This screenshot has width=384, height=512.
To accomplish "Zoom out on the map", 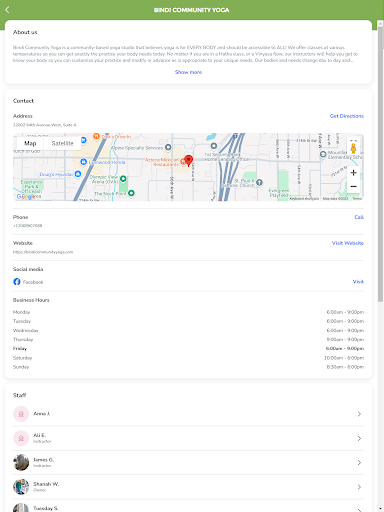I will click(353, 186).
